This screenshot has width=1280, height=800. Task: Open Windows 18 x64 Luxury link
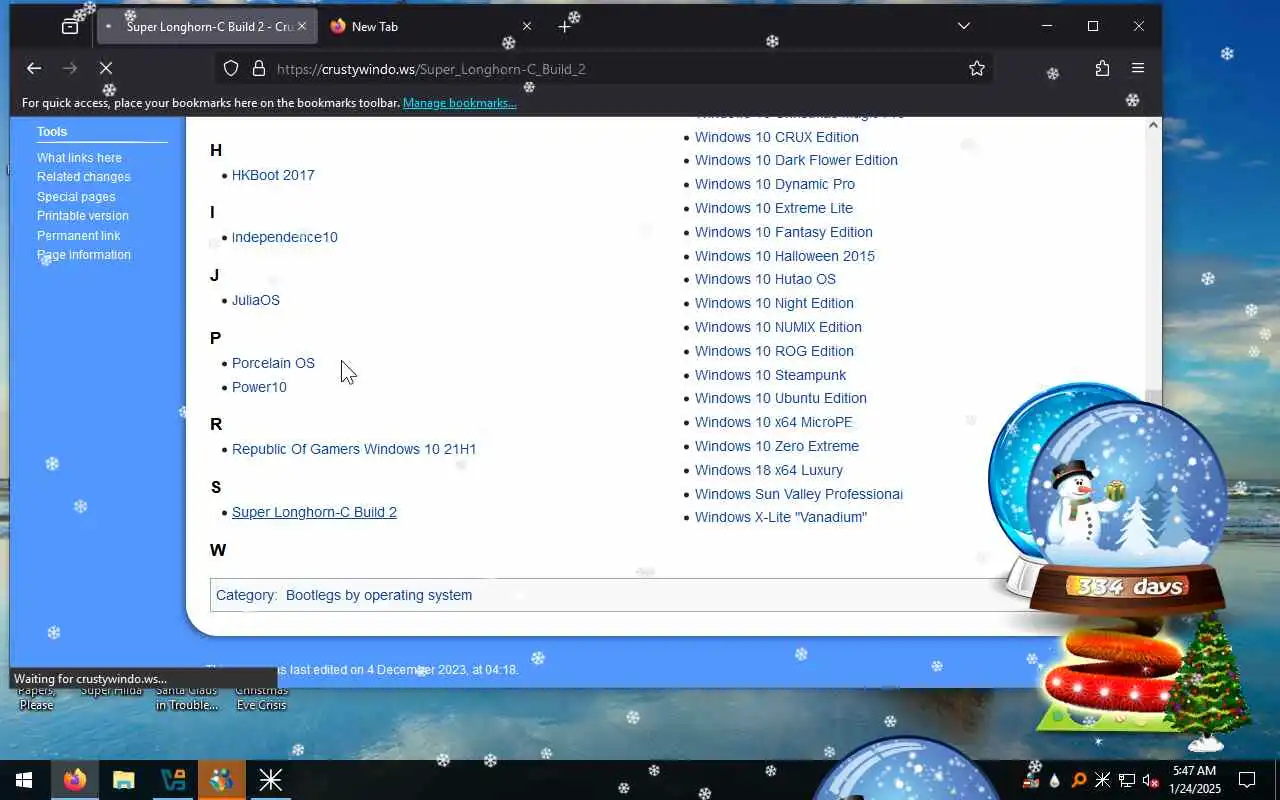[x=769, y=470]
